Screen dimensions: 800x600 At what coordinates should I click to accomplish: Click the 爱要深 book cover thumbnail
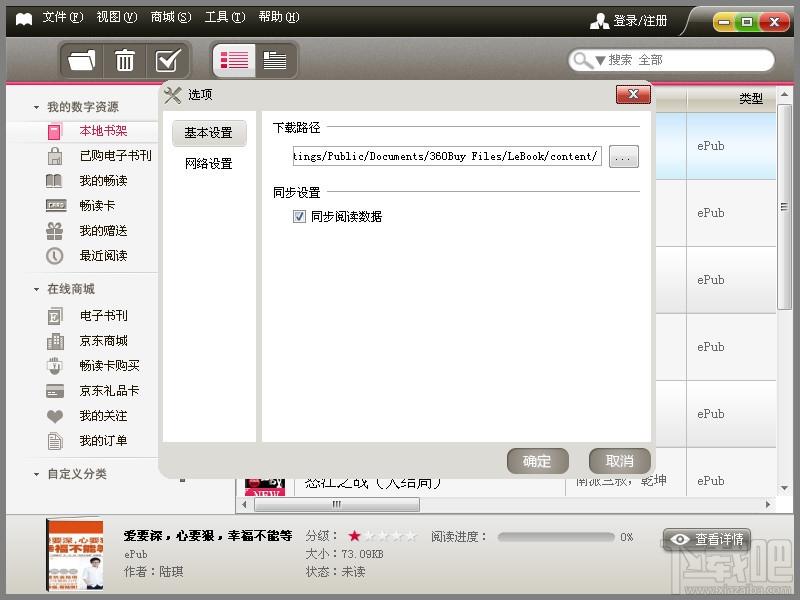[x=75, y=555]
